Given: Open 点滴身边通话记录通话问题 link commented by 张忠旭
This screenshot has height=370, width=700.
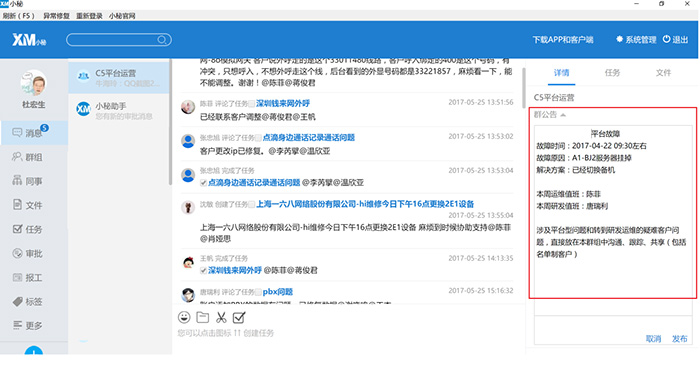Looking at the screenshot, I should point(308,137).
